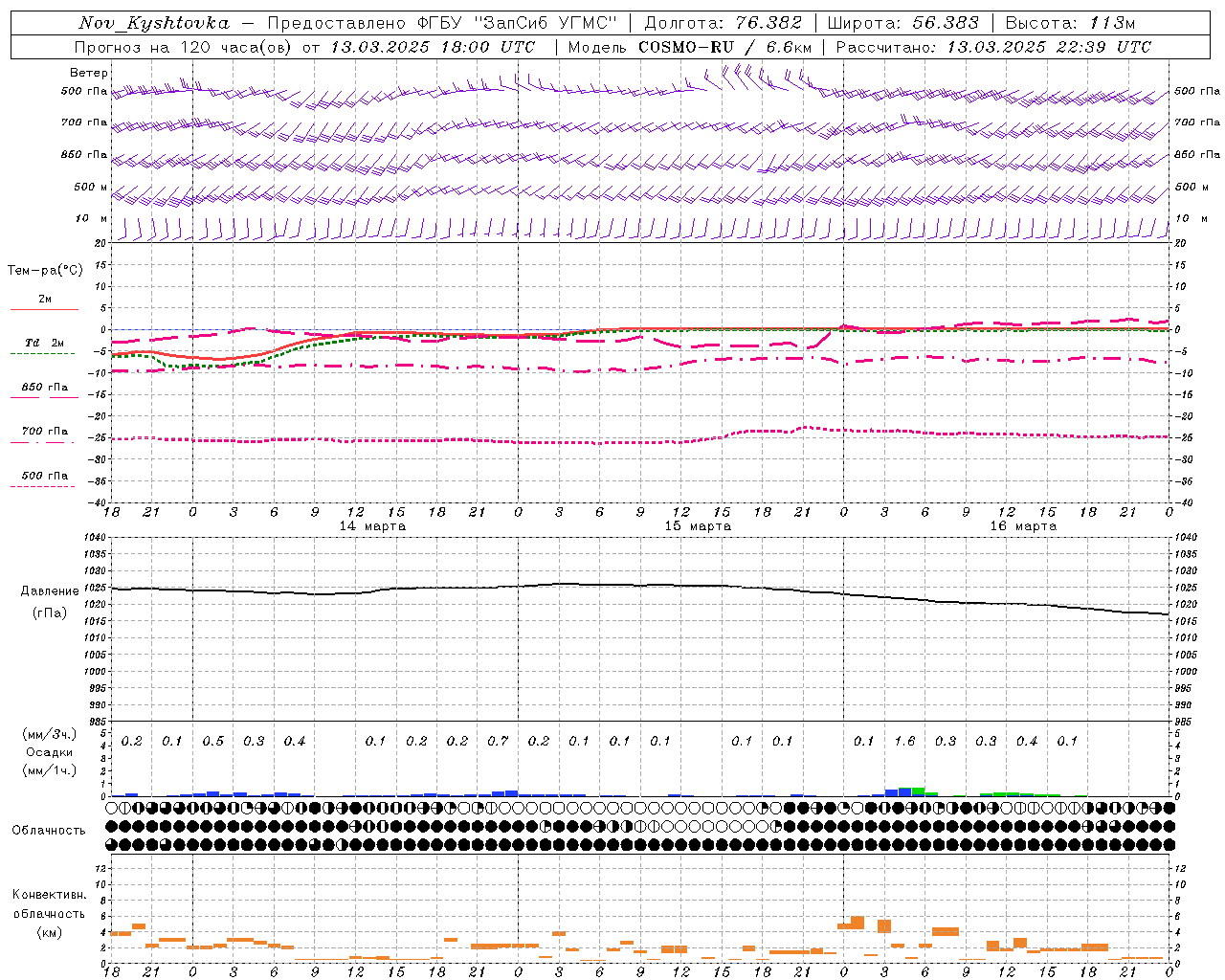Click the 'Осадки' precipitation label
Viewport: 1225px width, 980px height.
50,752
